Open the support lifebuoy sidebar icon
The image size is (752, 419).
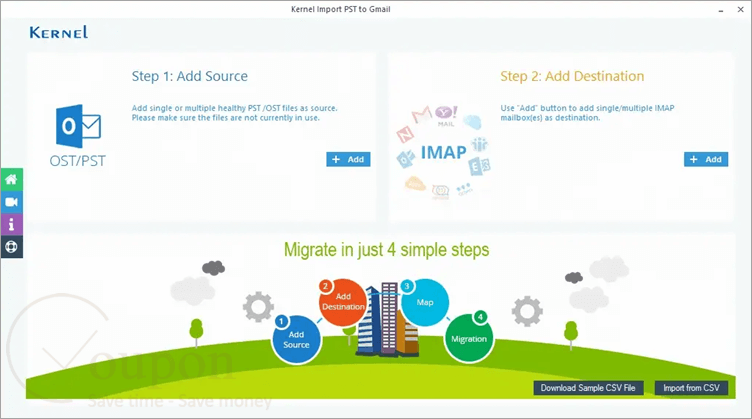click(12, 246)
